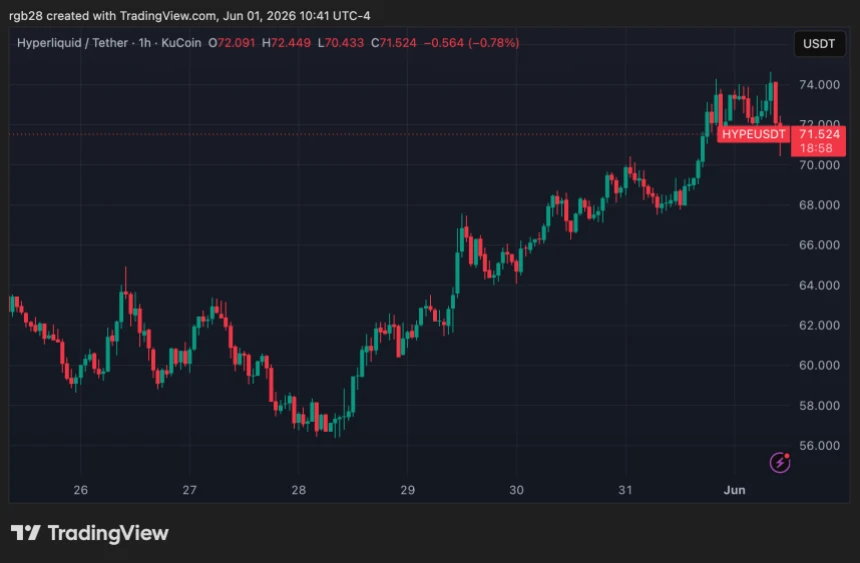Click the 71.524 current price tag
This screenshot has height=563, width=860.
coord(819,134)
